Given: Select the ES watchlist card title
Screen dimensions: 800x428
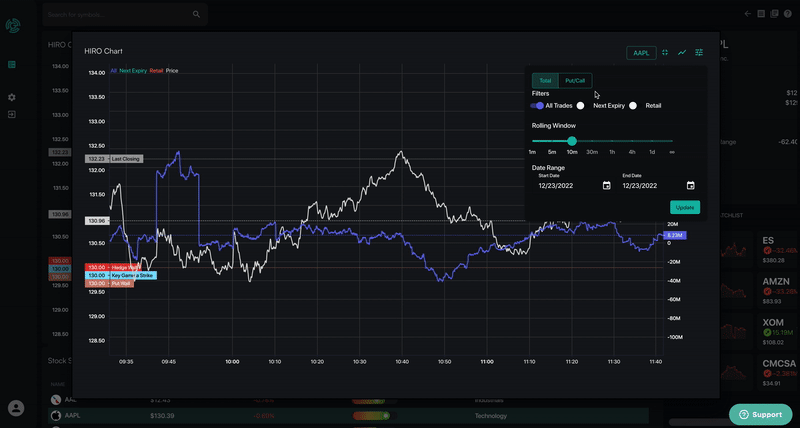Looking at the screenshot, I should point(768,240).
